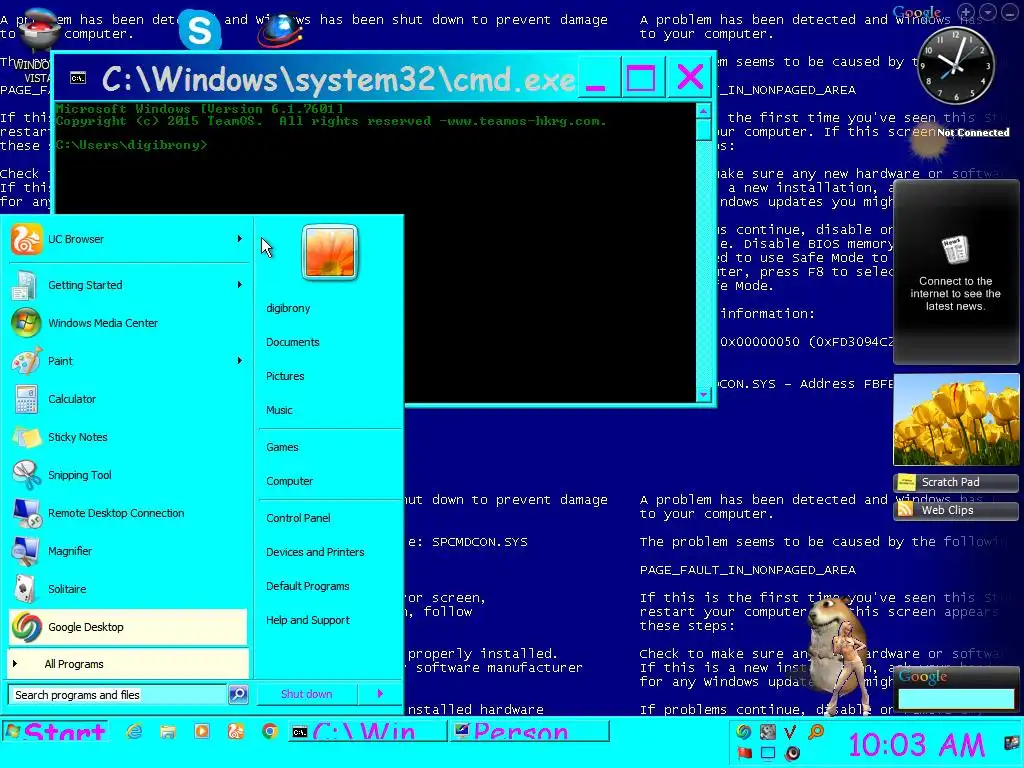Click Skype desktop icon
Screen dimensions: 1024x768
point(199,29)
